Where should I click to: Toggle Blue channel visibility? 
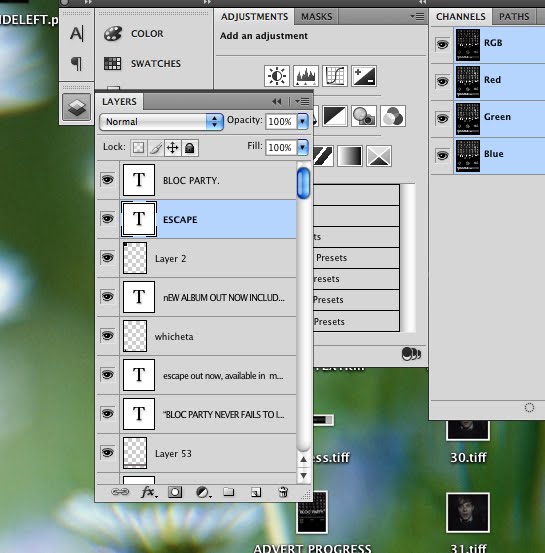442,156
